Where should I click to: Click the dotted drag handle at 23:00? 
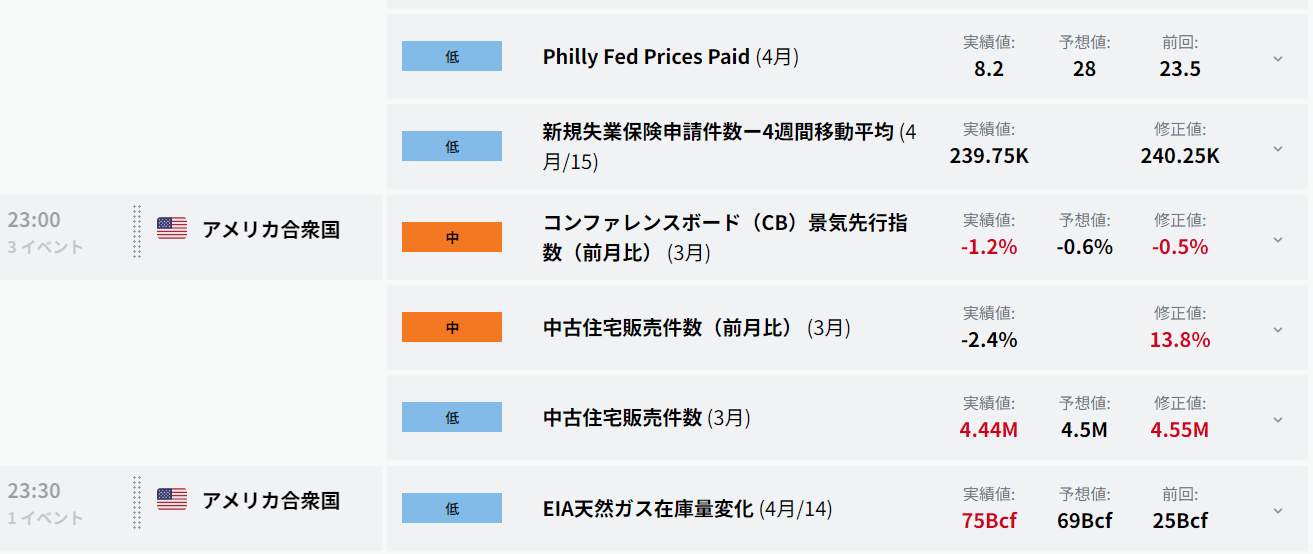(137, 232)
